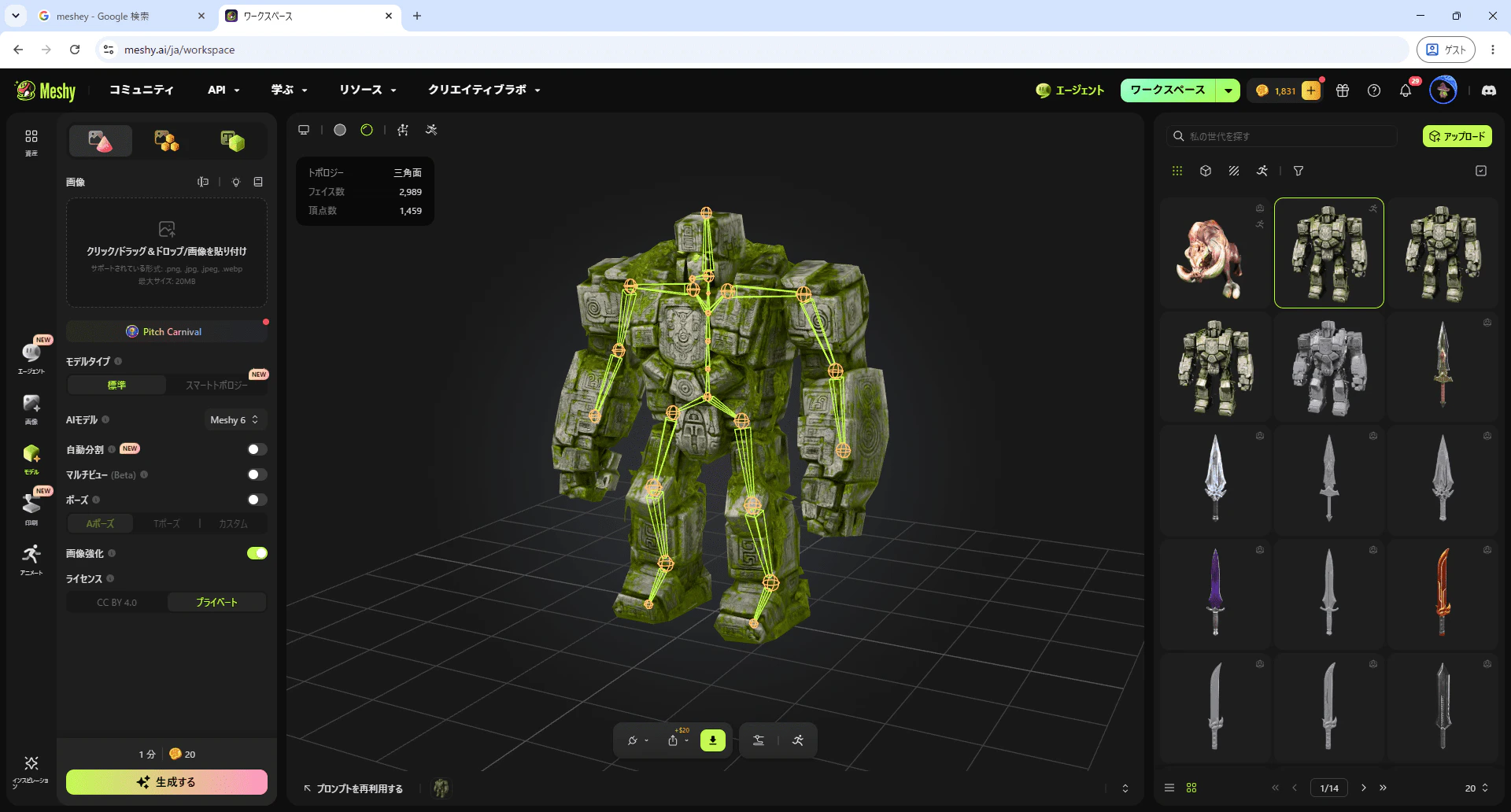Choose the カスタム pose option
The image size is (1511, 812).
[233, 523]
